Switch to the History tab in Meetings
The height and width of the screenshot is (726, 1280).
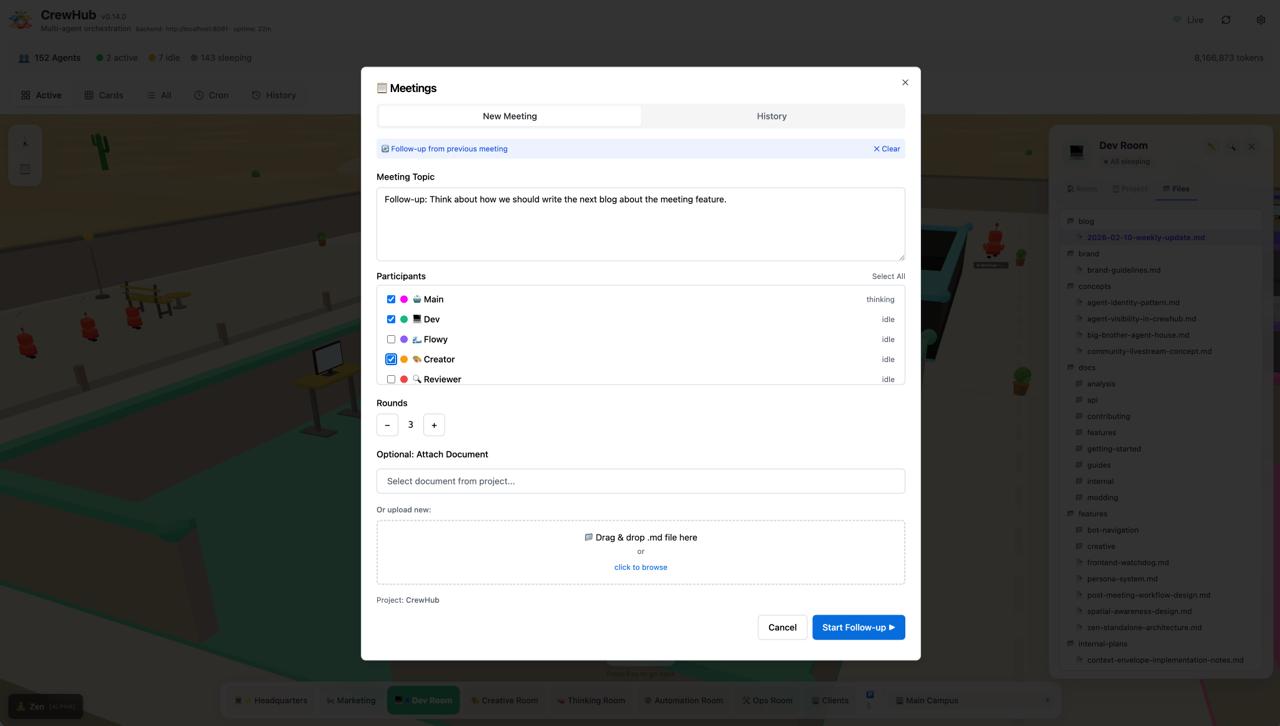(x=771, y=116)
